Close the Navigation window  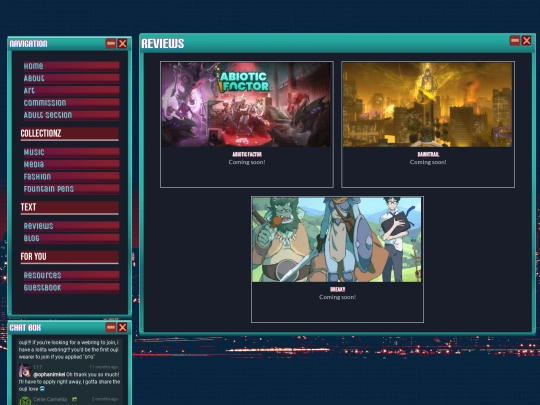click(x=123, y=43)
